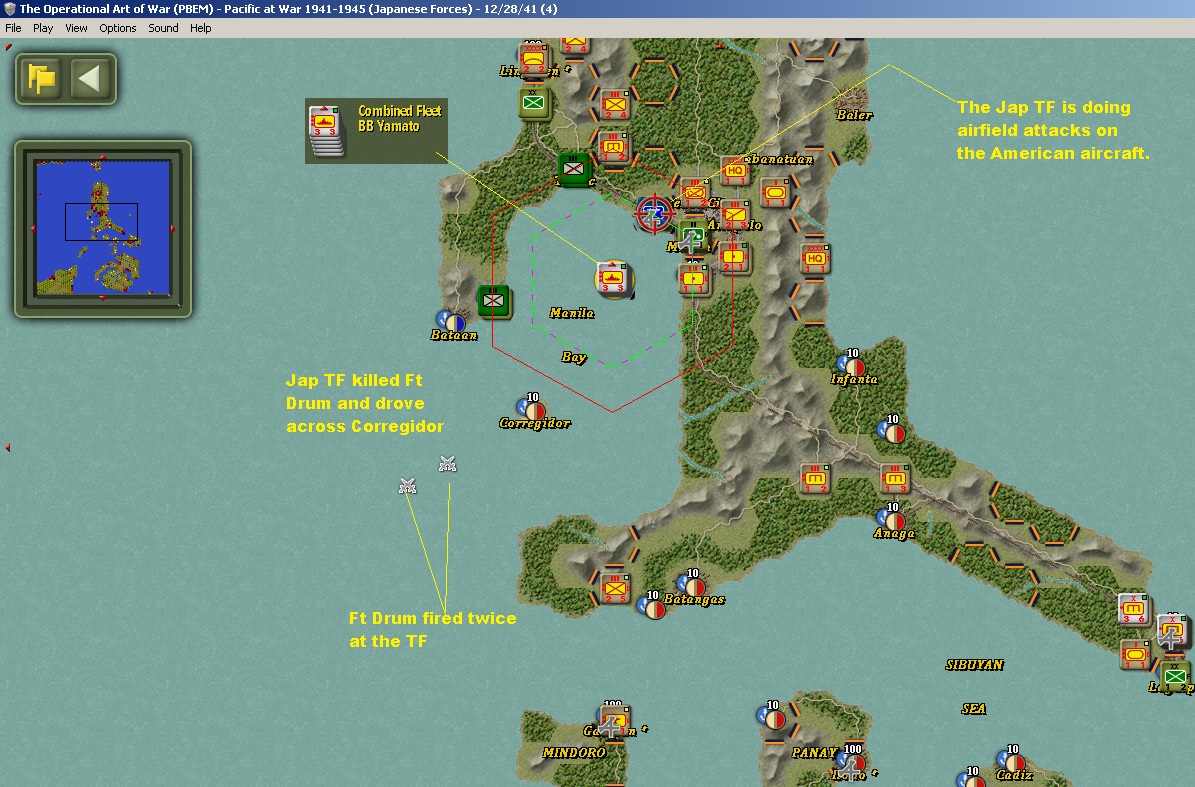Screen dimensions: 1195x787
Task: Open the File menu
Action: point(13,28)
